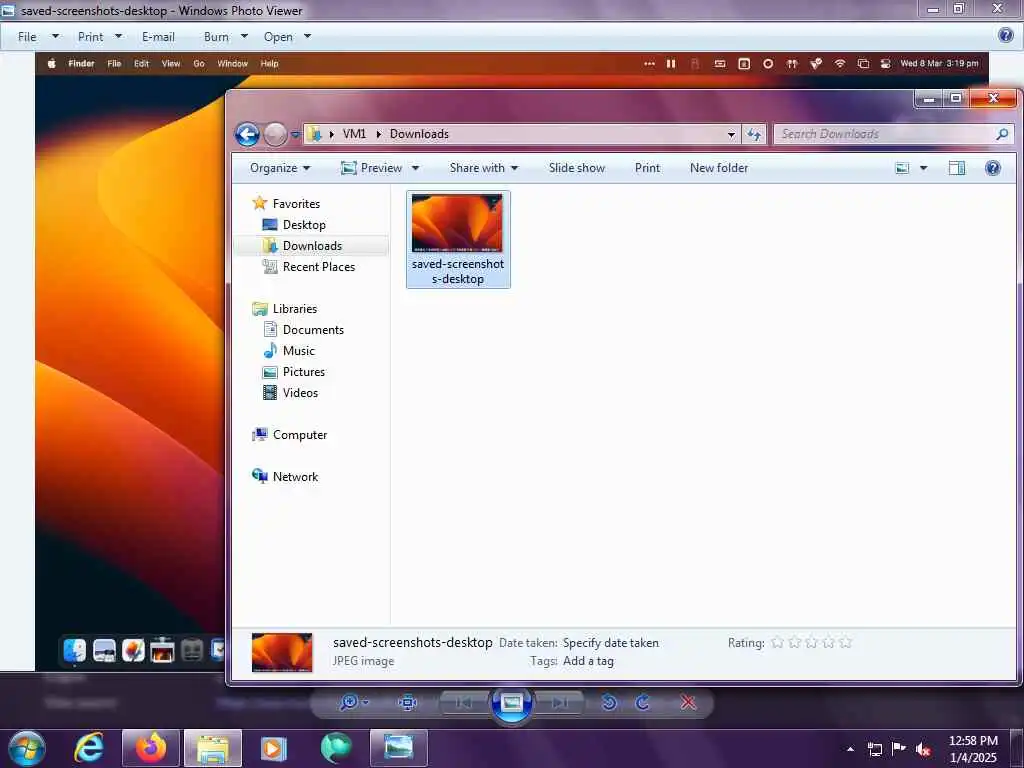Rotate photo counterclockwise
1024x768 pixels.
[609, 702]
